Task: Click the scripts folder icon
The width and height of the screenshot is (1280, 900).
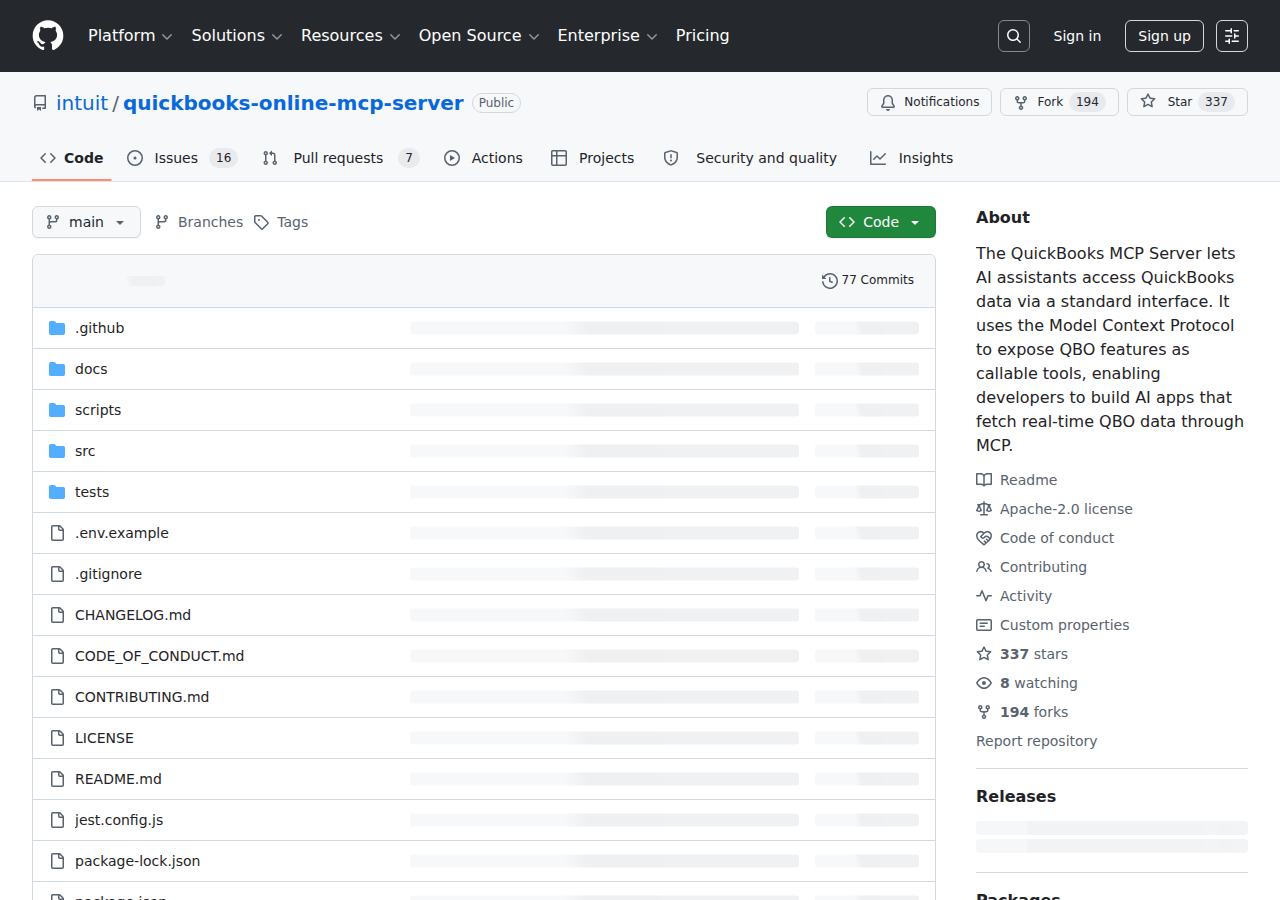Action: click(x=57, y=410)
